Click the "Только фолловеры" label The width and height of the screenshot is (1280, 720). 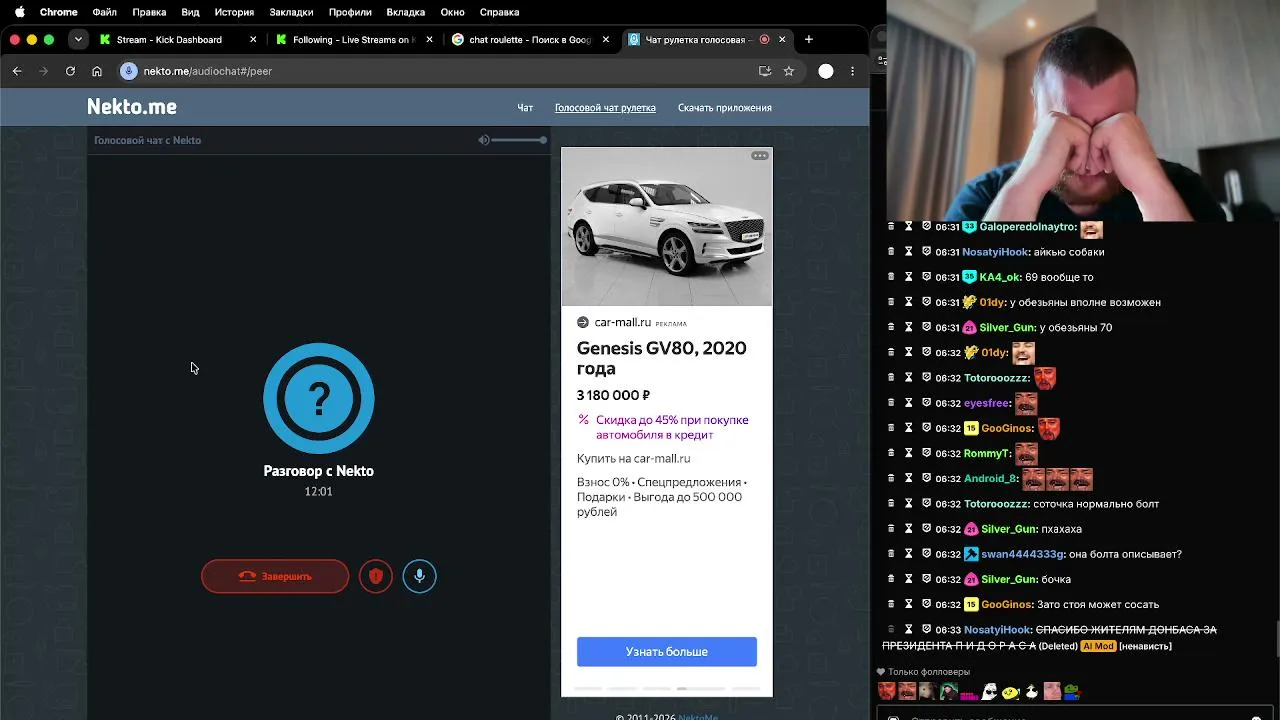(929, 672)
